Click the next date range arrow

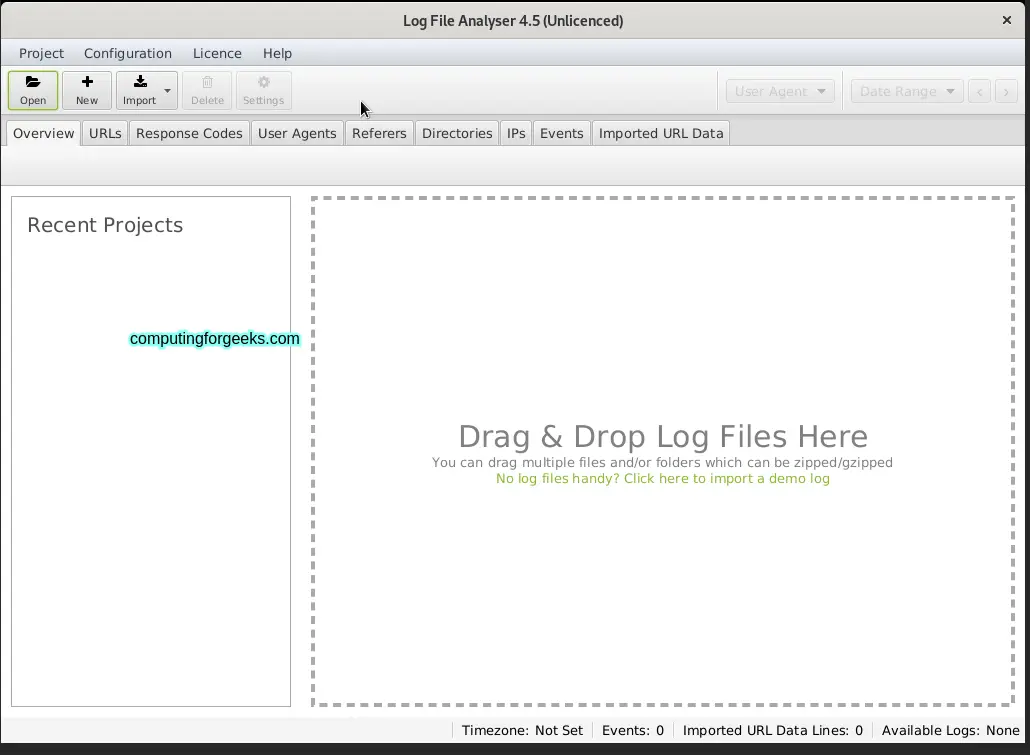(1006, 91)
